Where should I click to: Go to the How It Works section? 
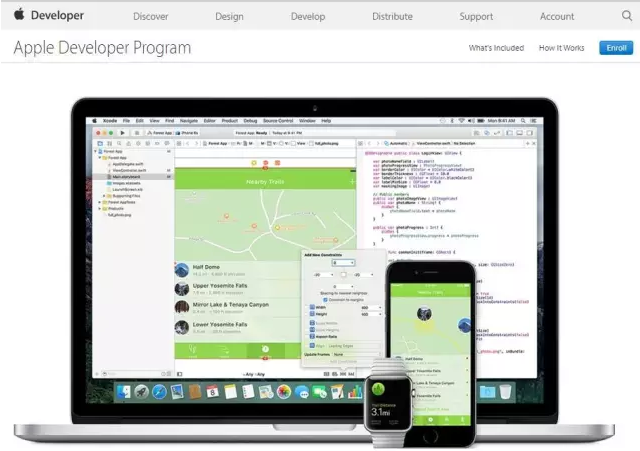point(561,48)
